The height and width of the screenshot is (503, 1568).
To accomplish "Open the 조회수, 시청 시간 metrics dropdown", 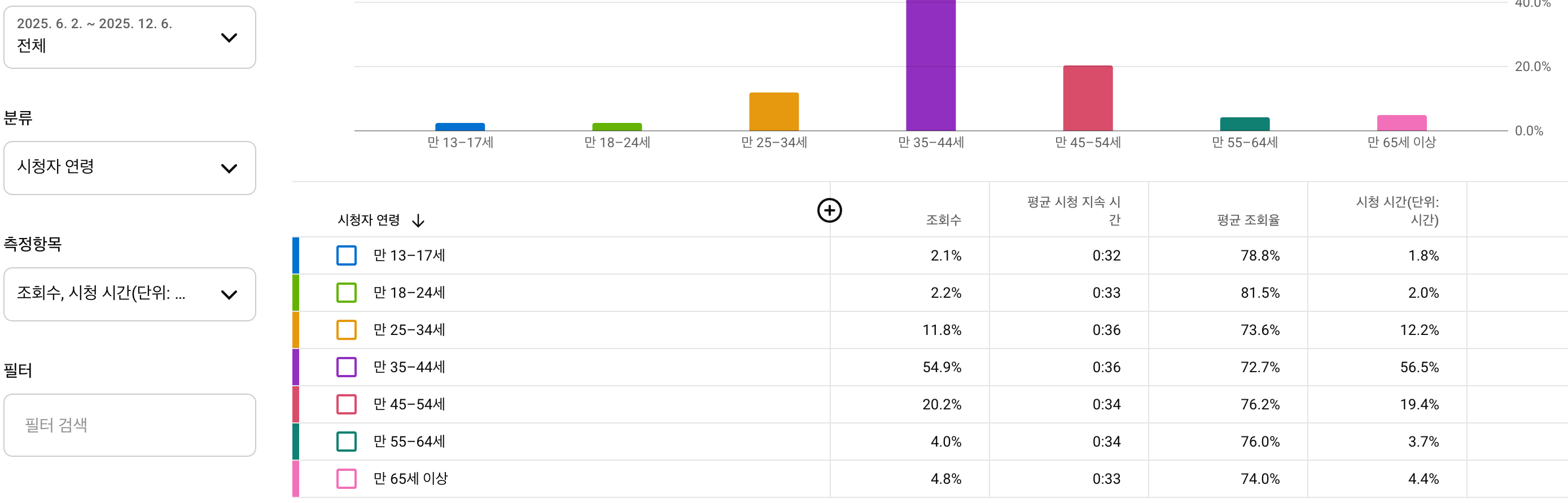I will point(130,294).
